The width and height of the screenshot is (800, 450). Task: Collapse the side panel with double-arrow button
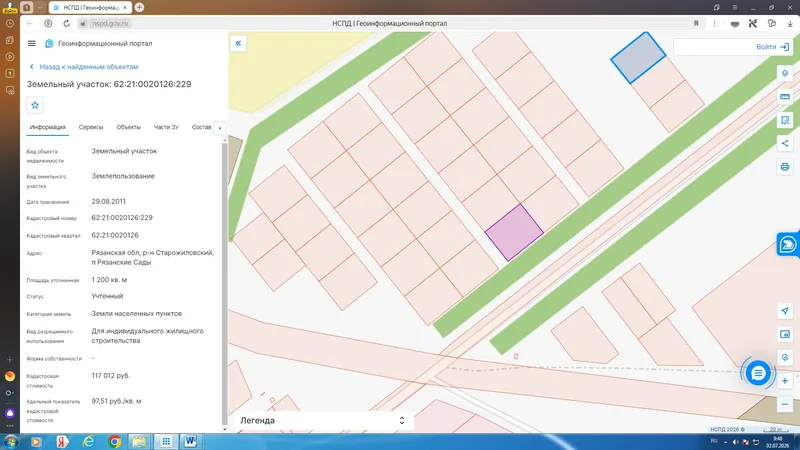point(238,43)
